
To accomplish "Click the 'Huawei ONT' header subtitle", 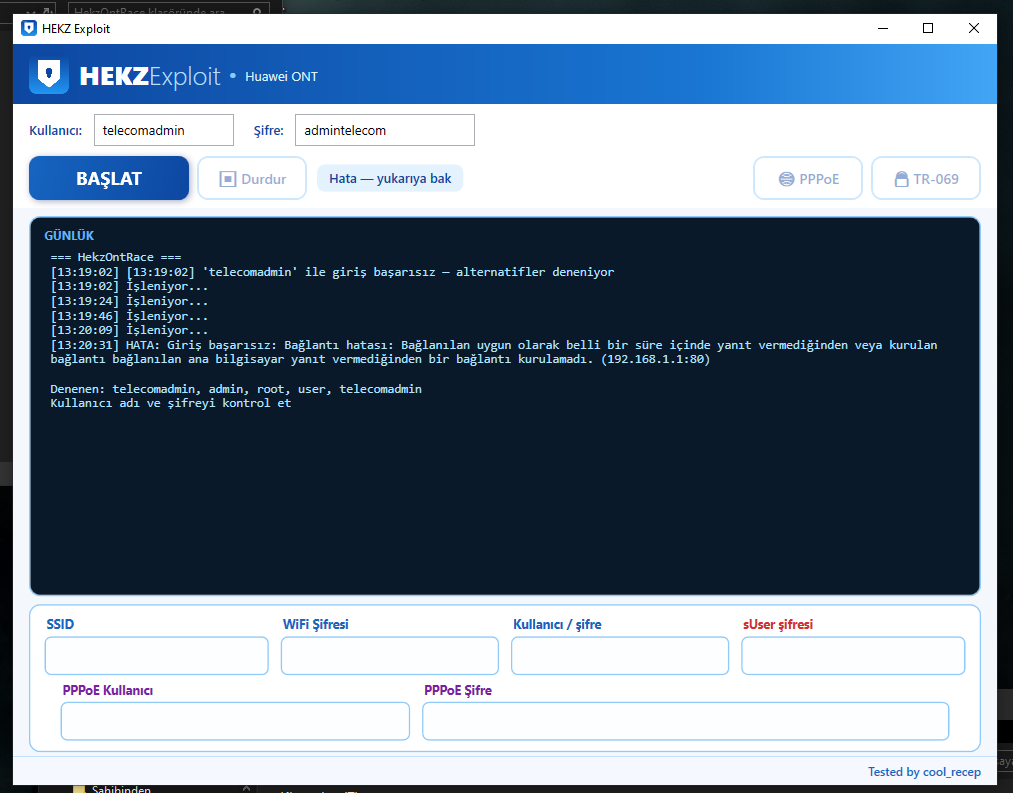I will coord(282,76).
